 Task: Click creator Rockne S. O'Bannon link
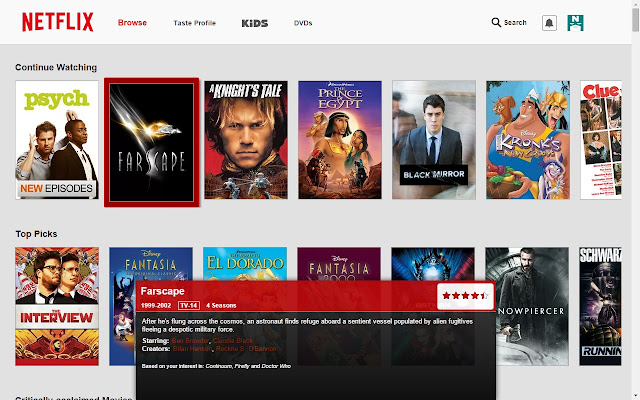246,349
